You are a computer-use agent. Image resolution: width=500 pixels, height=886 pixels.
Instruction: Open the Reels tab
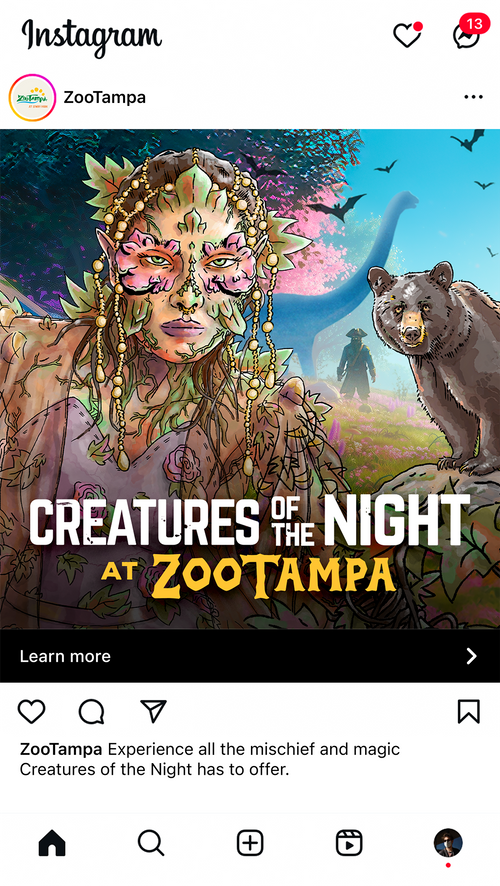point(349,844)
